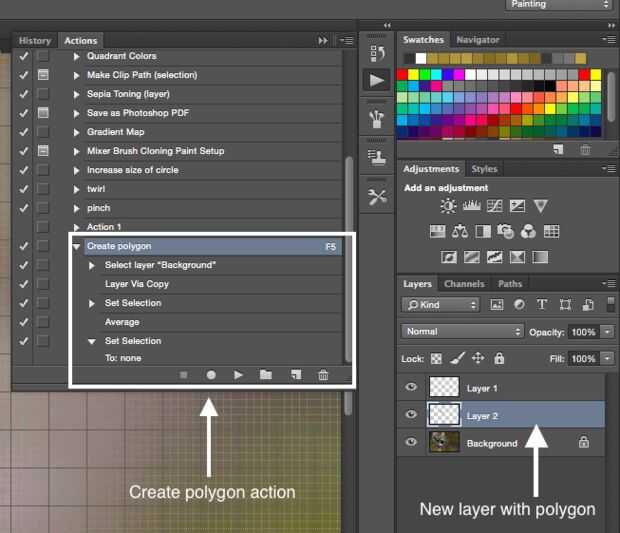Open the Fill slider arrow
Viewport: 620px width, 533px height.
pyautogui.click(x=607, y=359)
